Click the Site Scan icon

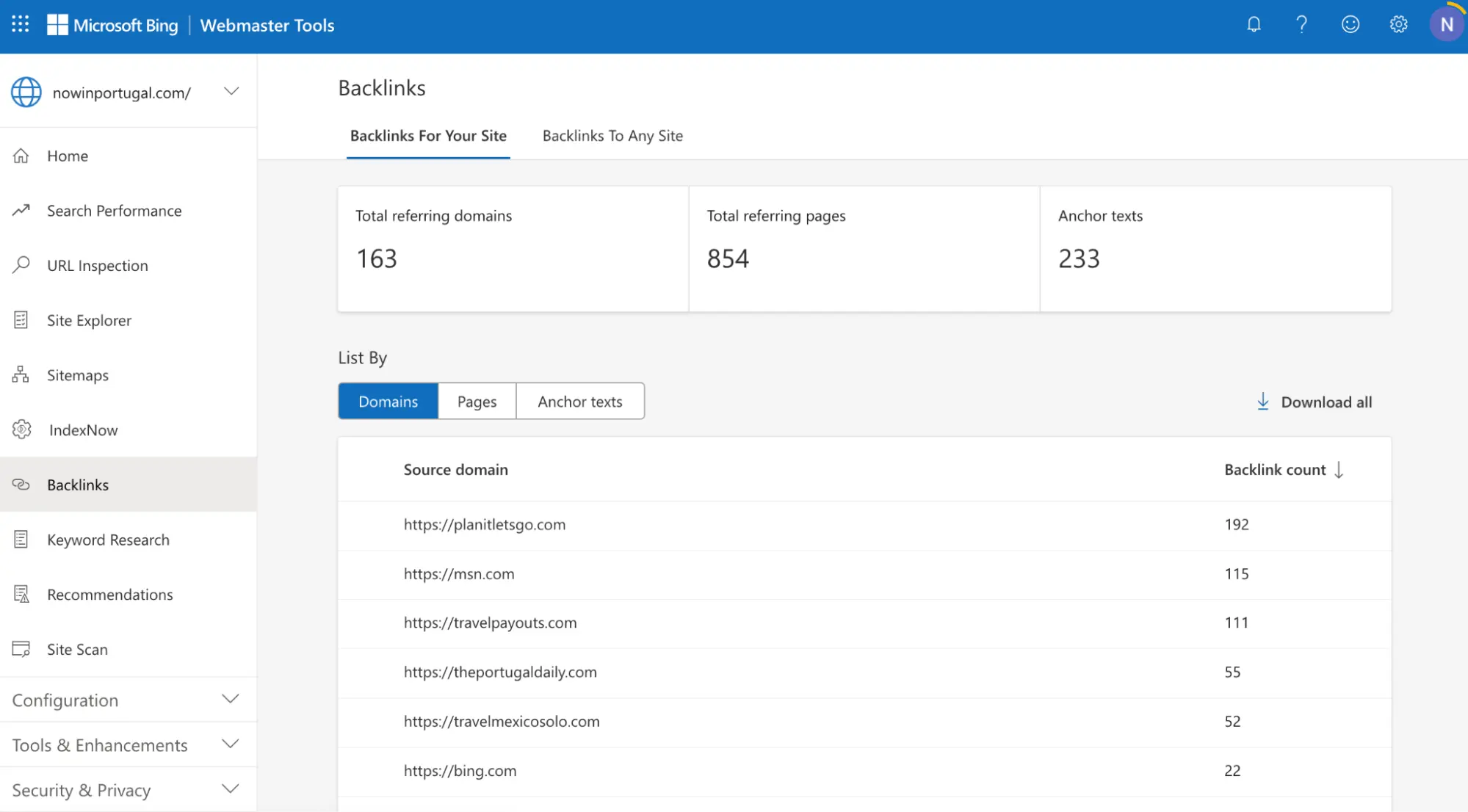(21, 649)
